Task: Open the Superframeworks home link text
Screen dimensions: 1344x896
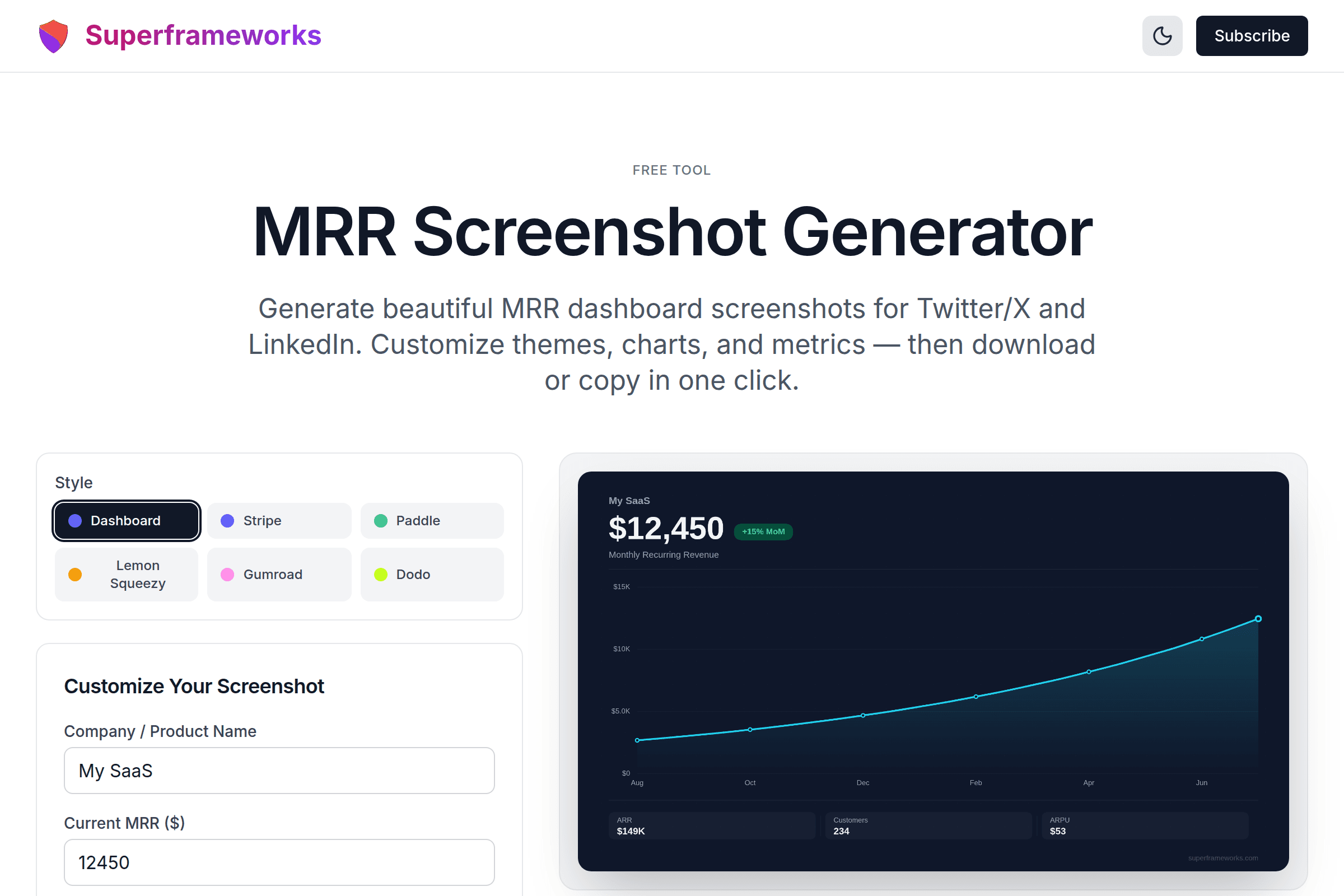Action: tap(203, 35)
